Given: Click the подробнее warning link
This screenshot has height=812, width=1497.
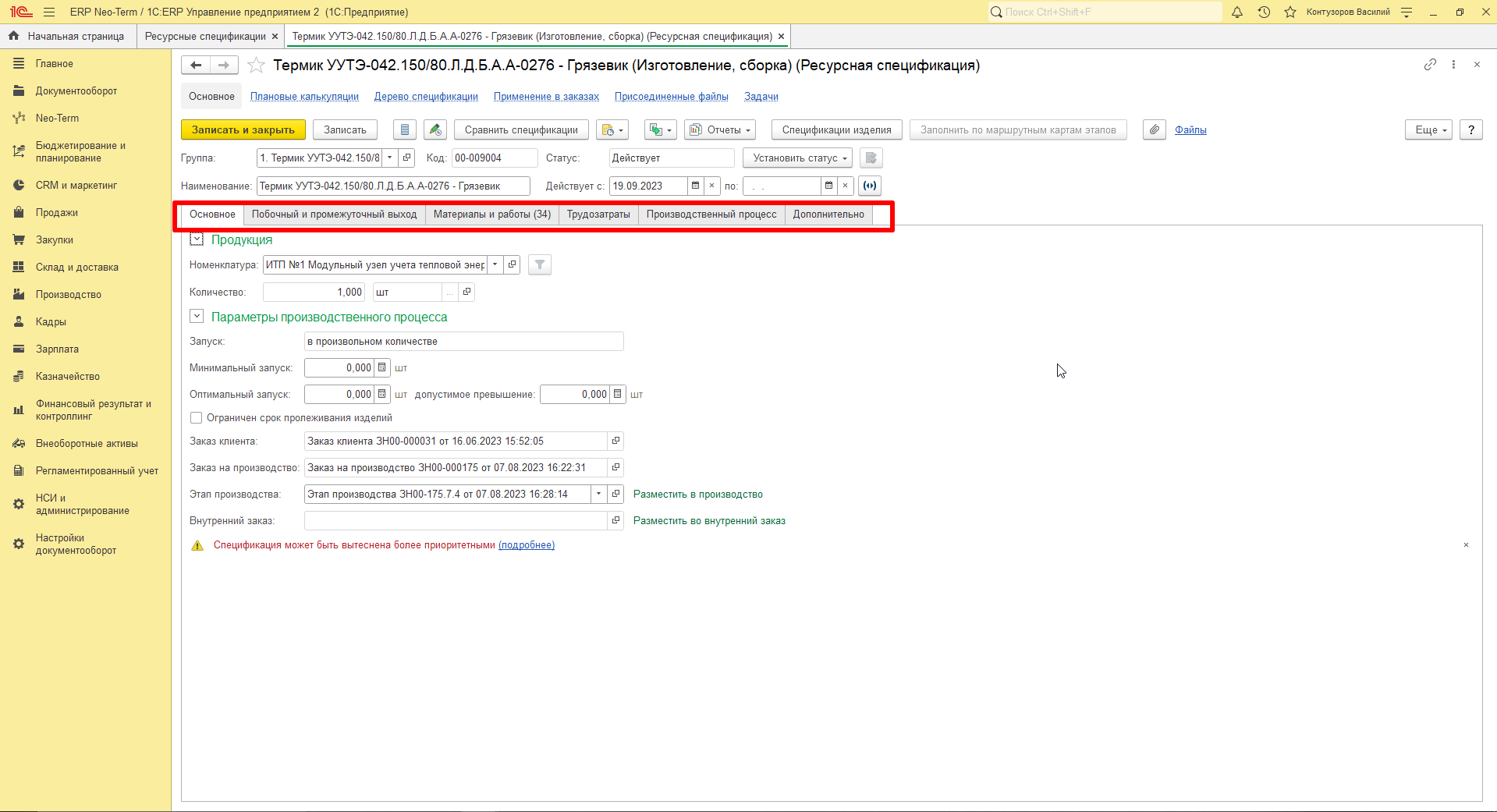Looking at the screenshot, I should click(527, 545).
